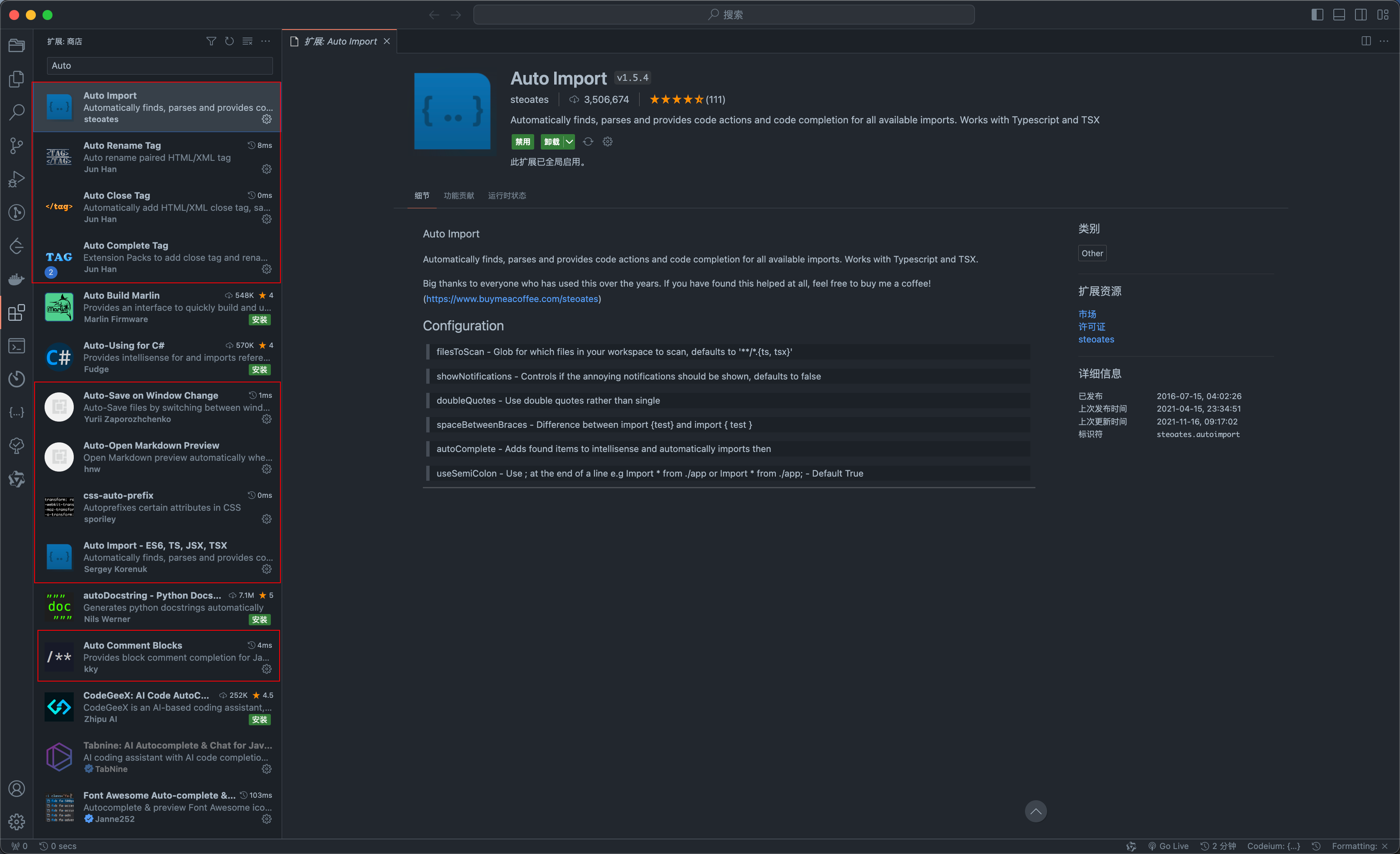This screenshot has width=1400, height=854.
Task: Click the five-star rating display
Action: pyautogui.click(x=676, y=100)
